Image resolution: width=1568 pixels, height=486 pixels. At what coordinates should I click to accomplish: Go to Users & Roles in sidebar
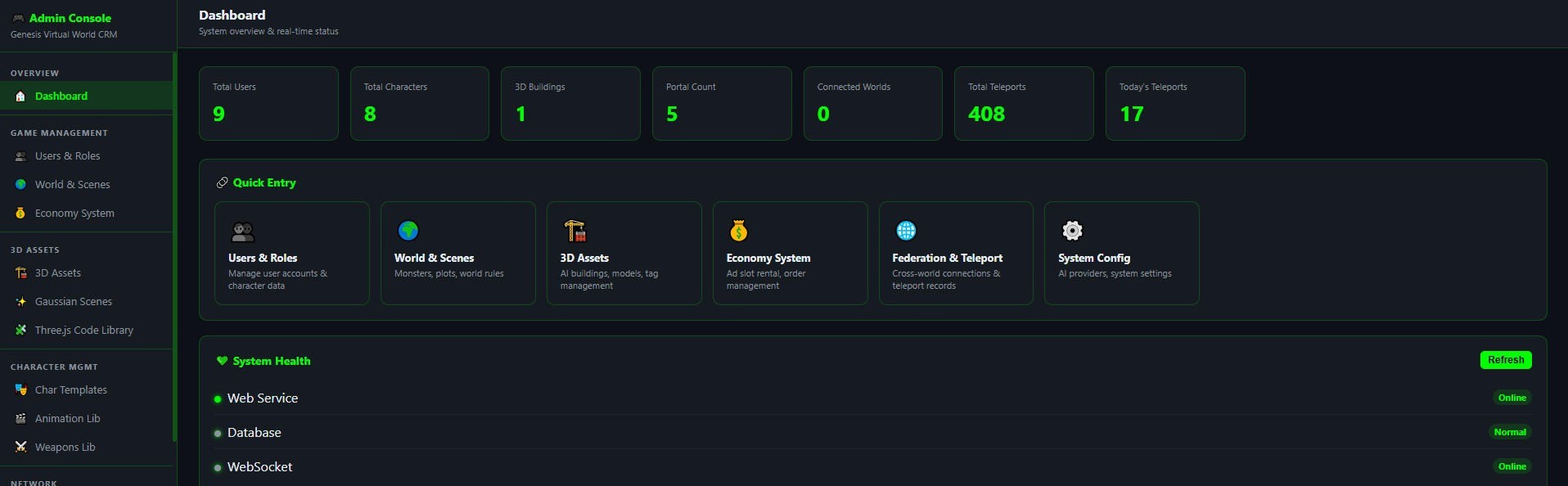pos(86,156)
